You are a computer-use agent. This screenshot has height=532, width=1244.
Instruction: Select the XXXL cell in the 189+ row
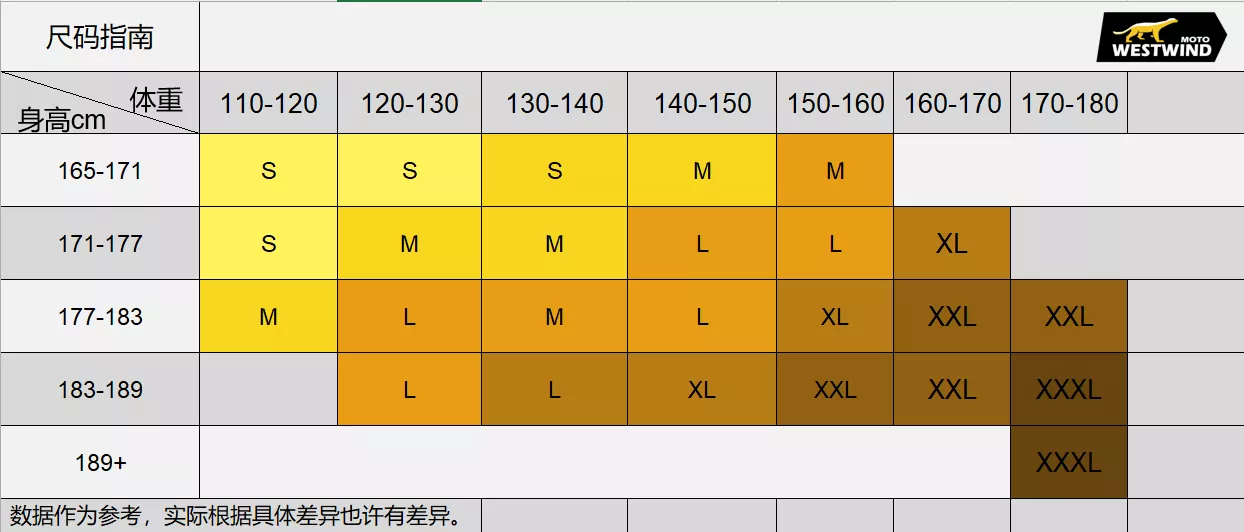1068,463
